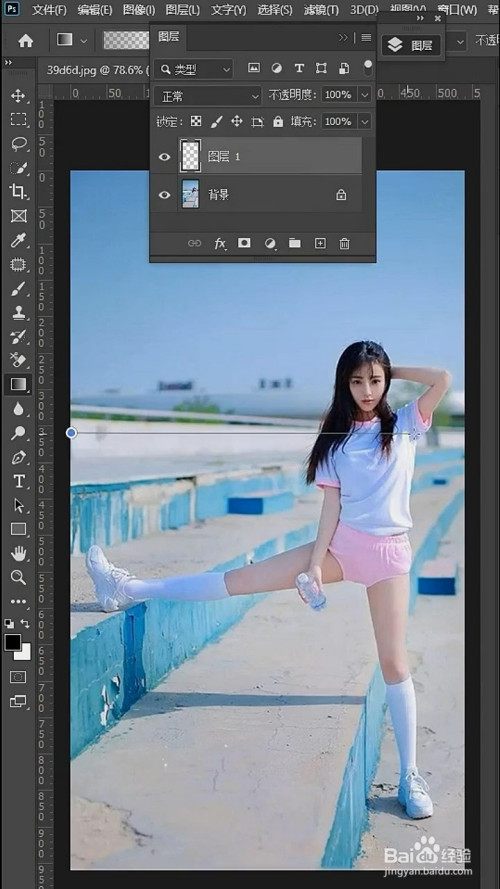Open the 类型 layer filter dropdown
Viewport: 500px width, 889px height.
193,69
